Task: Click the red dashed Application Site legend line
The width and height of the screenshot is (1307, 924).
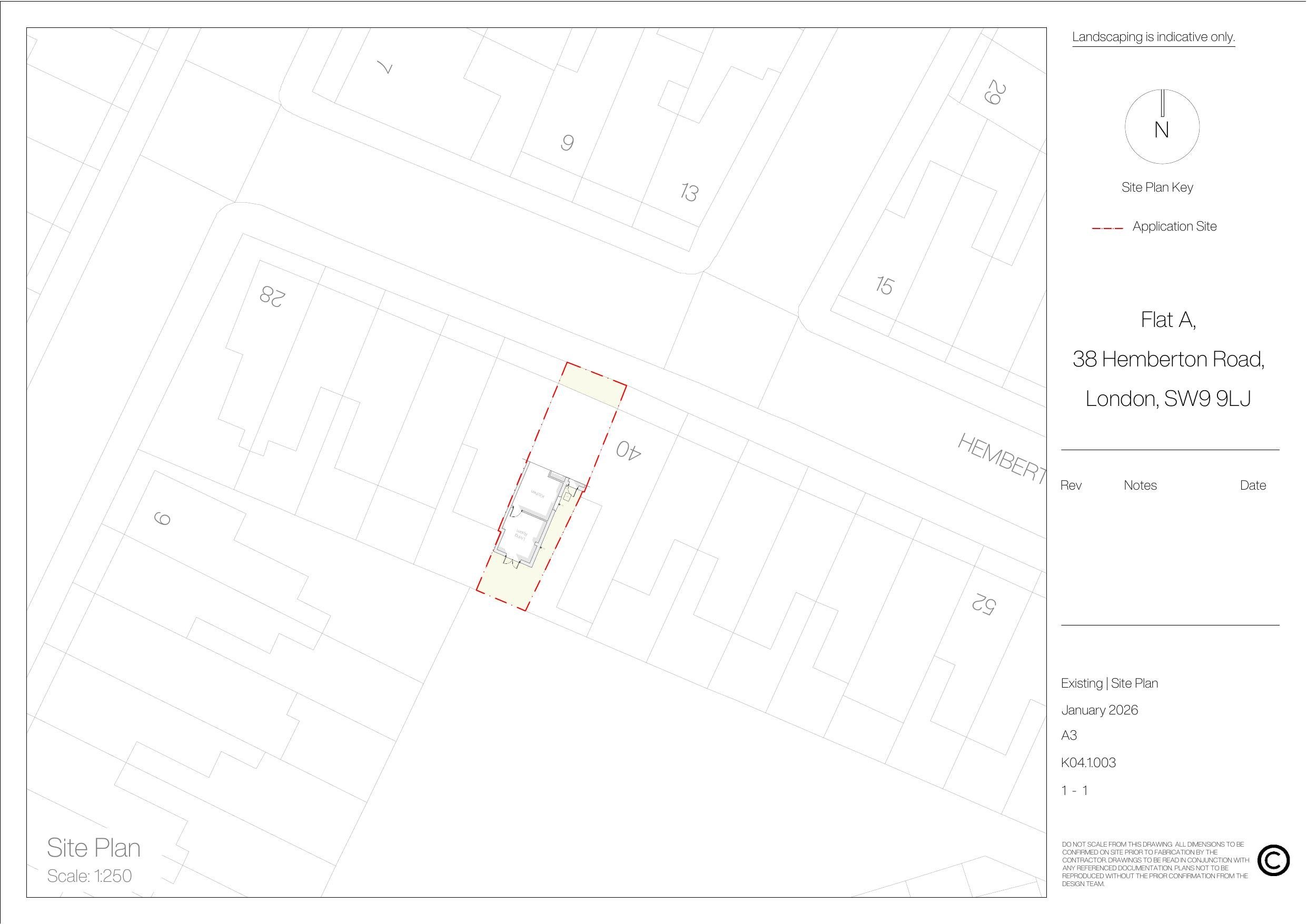Action: [x=1107, y=228]
